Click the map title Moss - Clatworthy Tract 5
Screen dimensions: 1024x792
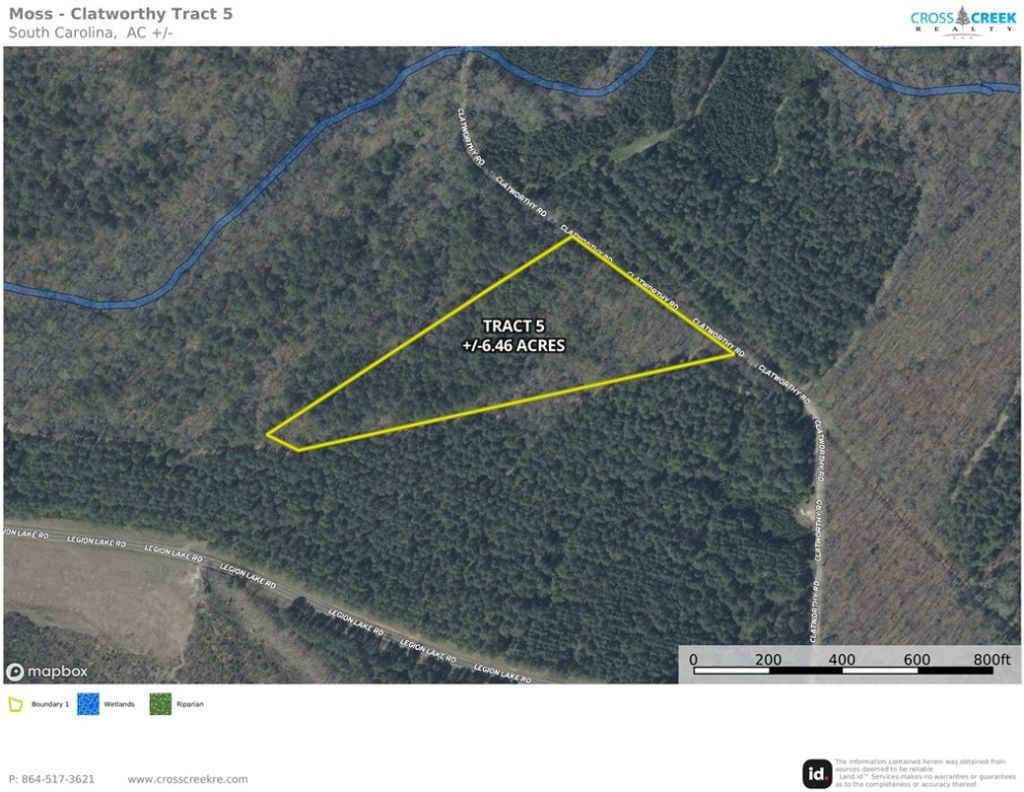tap(121, 14)
